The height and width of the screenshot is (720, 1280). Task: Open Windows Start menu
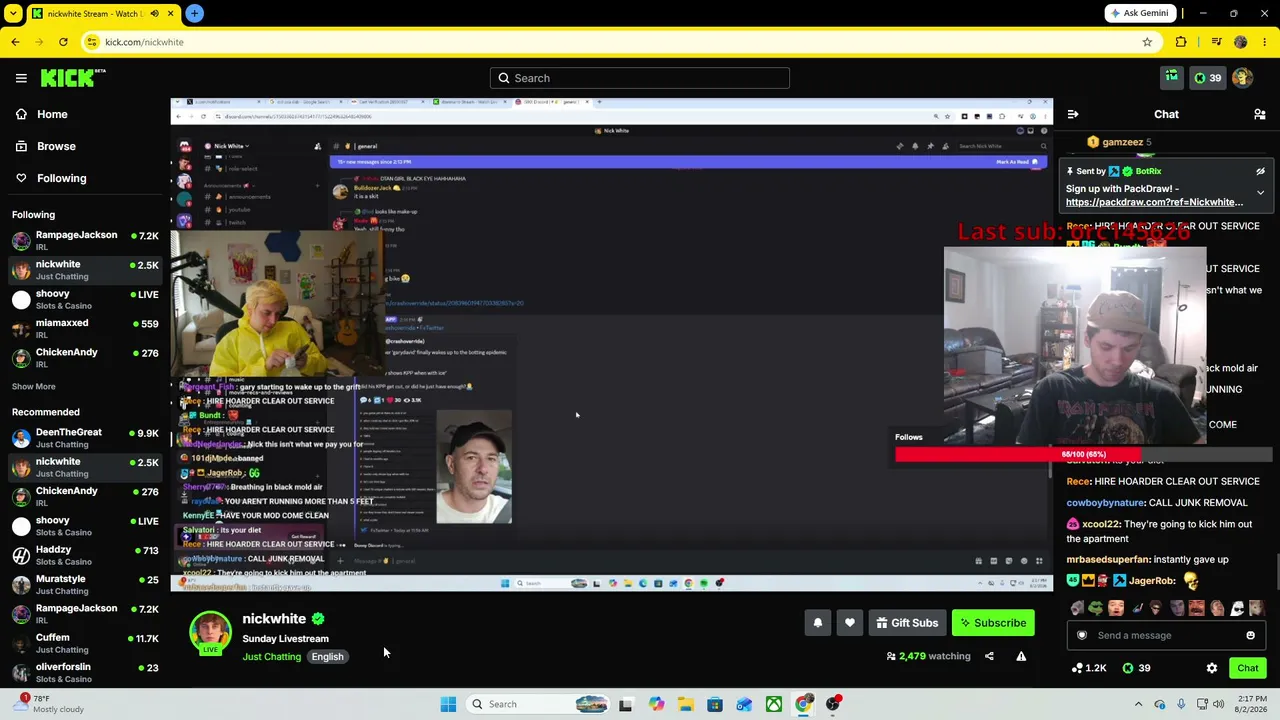point(448,704)
